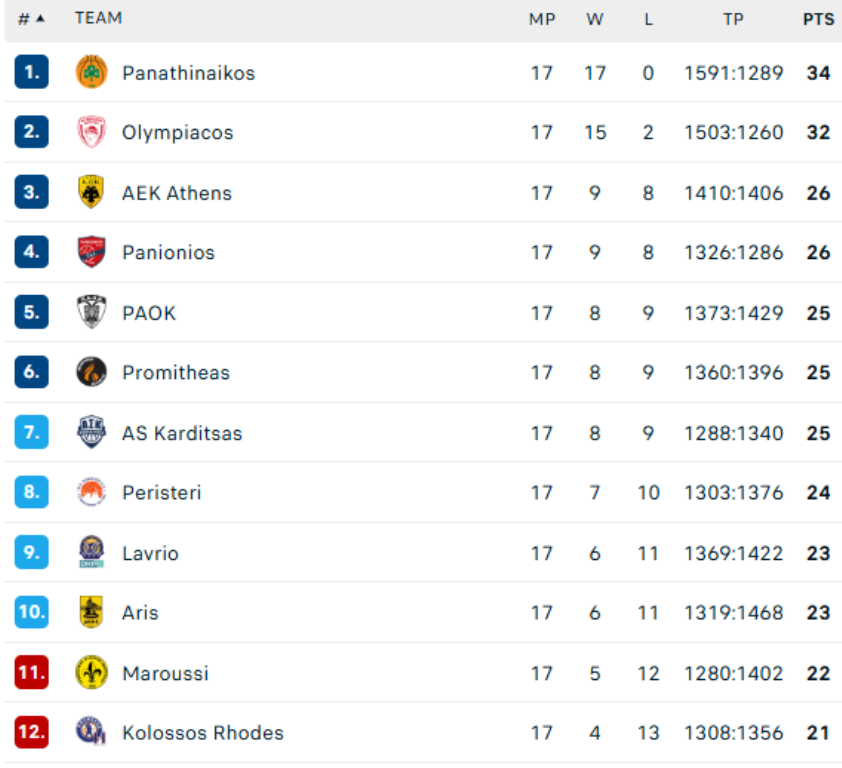Screen dimensions: 842x768
Task: Click the red rank 11 badge
Action: [31, 672]
